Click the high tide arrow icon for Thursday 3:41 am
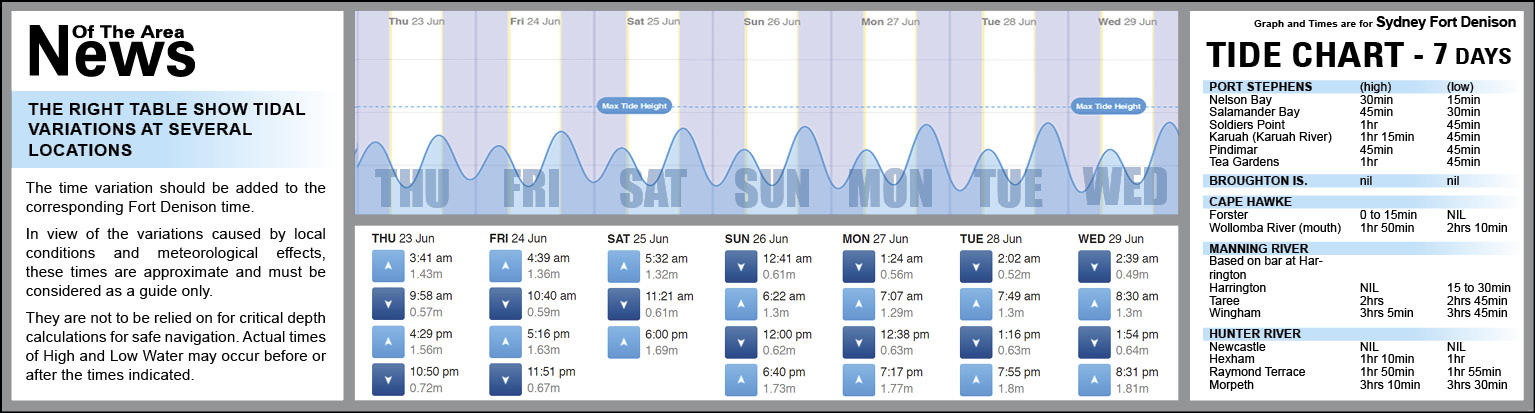The image size is (1535, 413). point(388,266)
